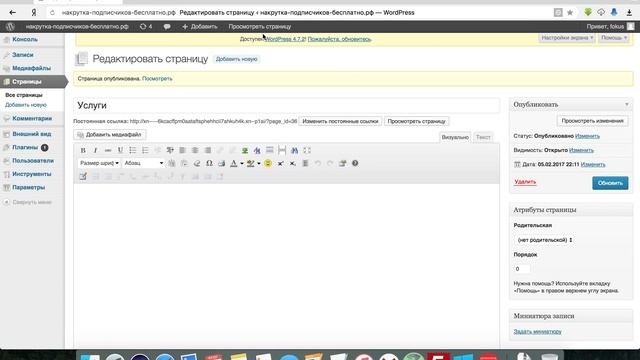This screenshot has height=360, width=640.
Task: Click Изменить постоянные ссылки button
Action: coord(340,121)
